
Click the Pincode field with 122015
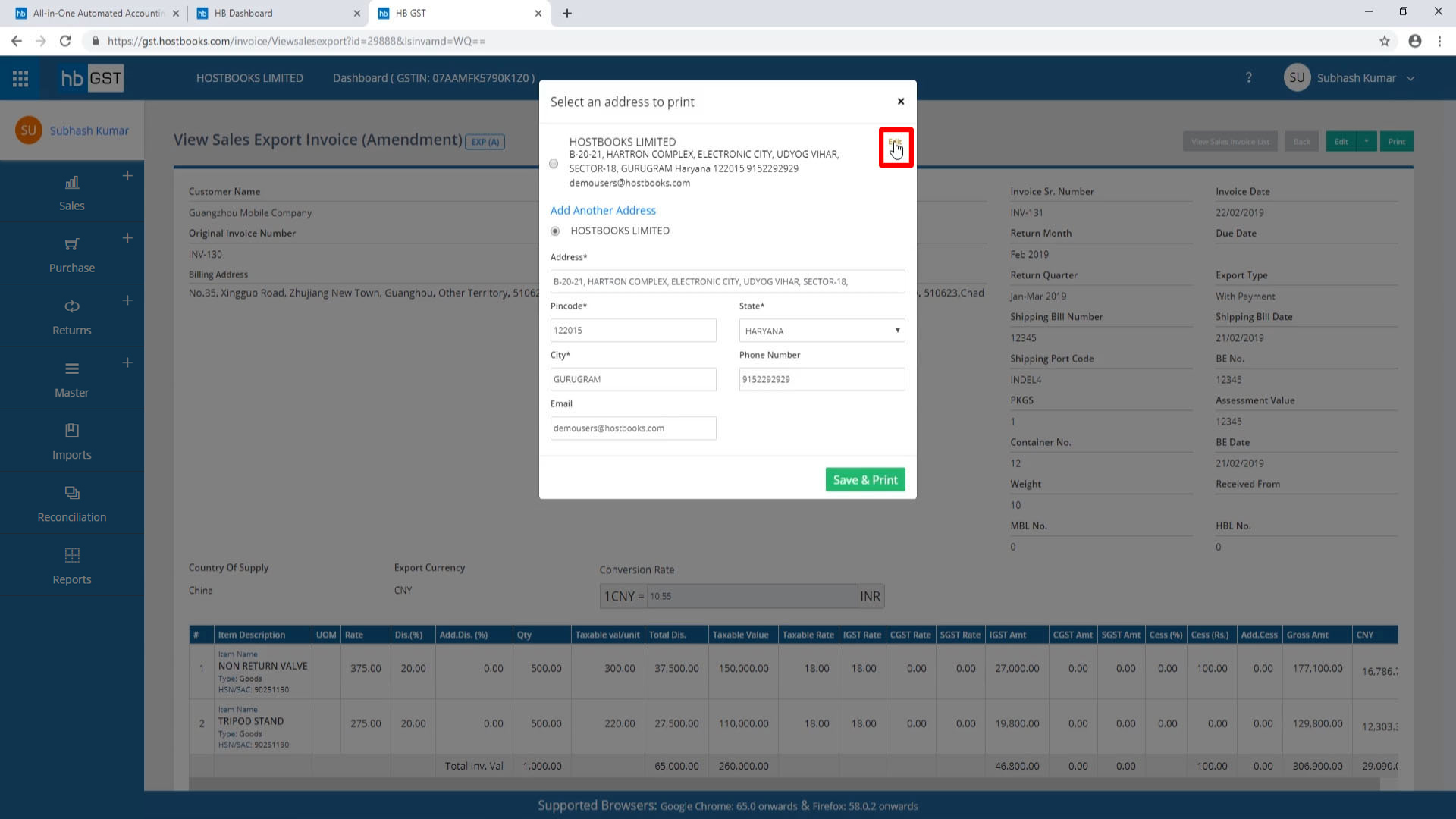(633, 331)
